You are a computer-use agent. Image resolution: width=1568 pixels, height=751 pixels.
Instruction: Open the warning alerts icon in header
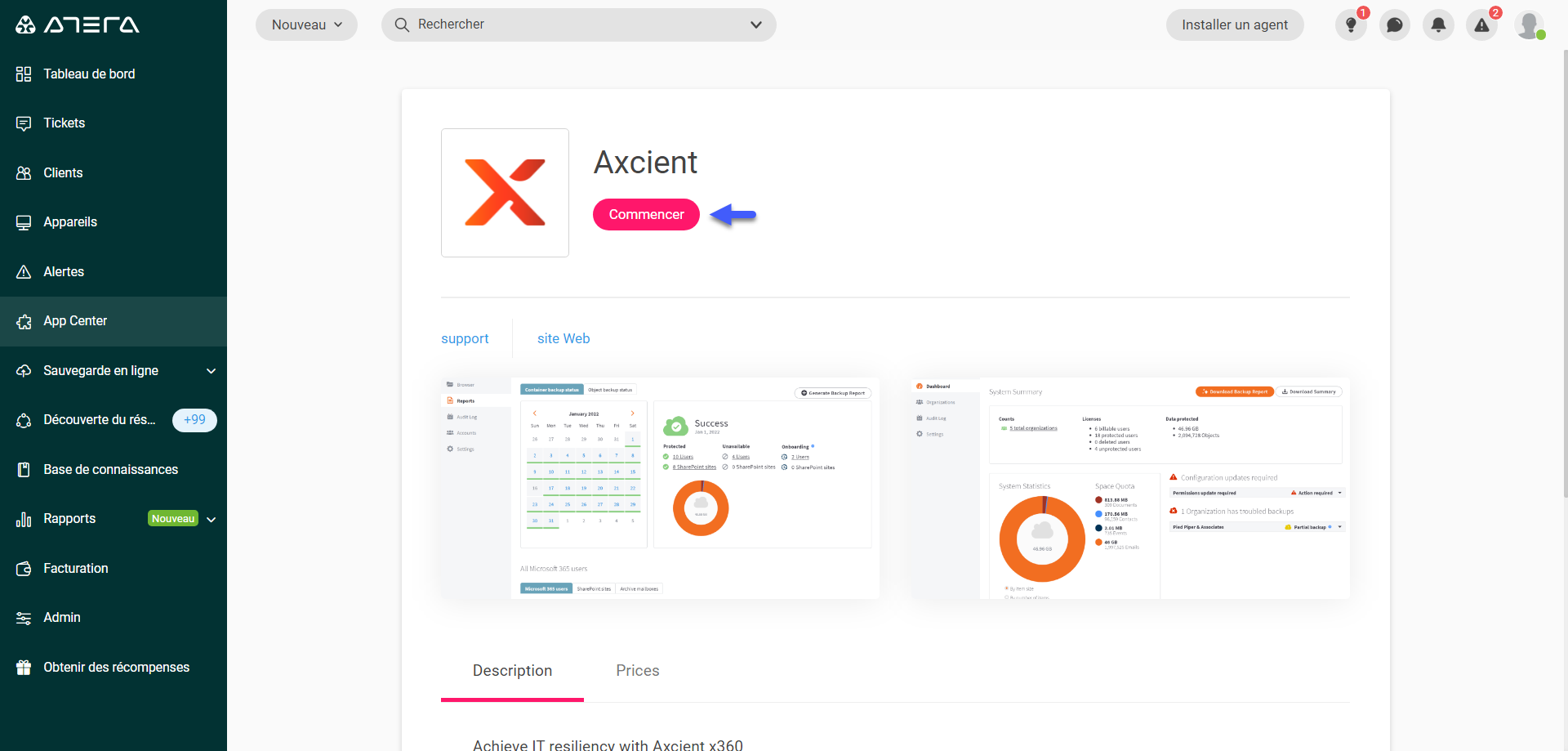coord(1481,25)
